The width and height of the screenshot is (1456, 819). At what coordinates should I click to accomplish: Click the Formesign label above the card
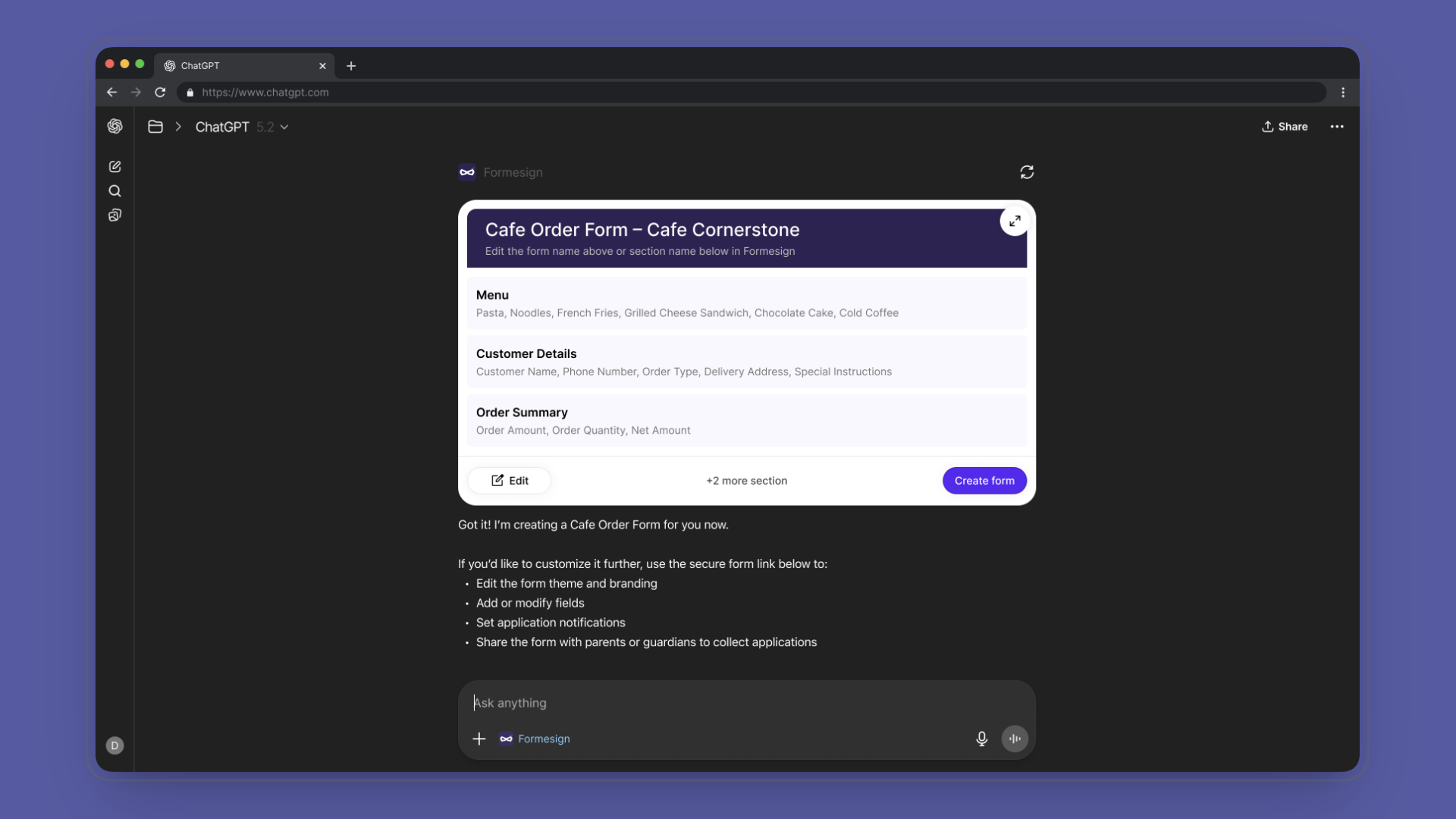[x=513, y=172]
